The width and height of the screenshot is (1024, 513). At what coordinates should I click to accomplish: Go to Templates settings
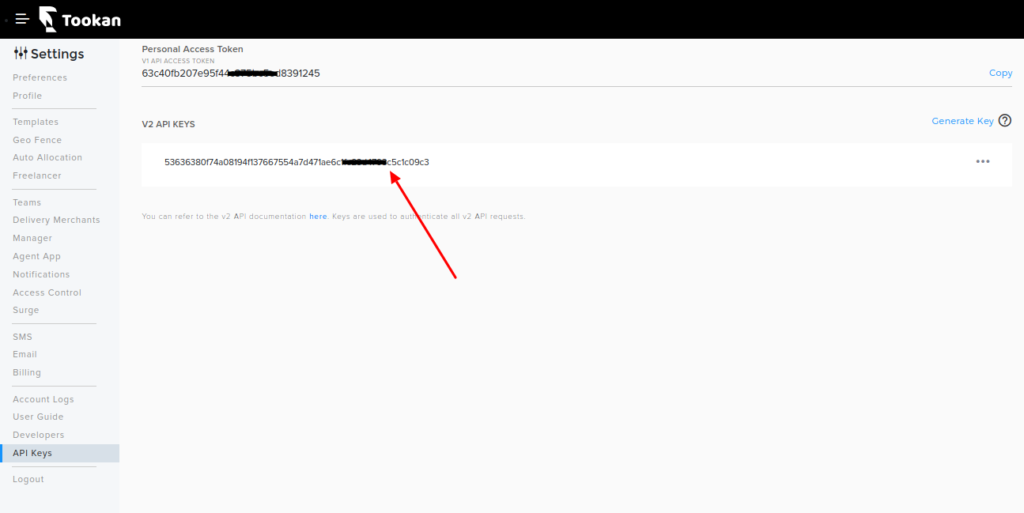[x=35, y=122]
